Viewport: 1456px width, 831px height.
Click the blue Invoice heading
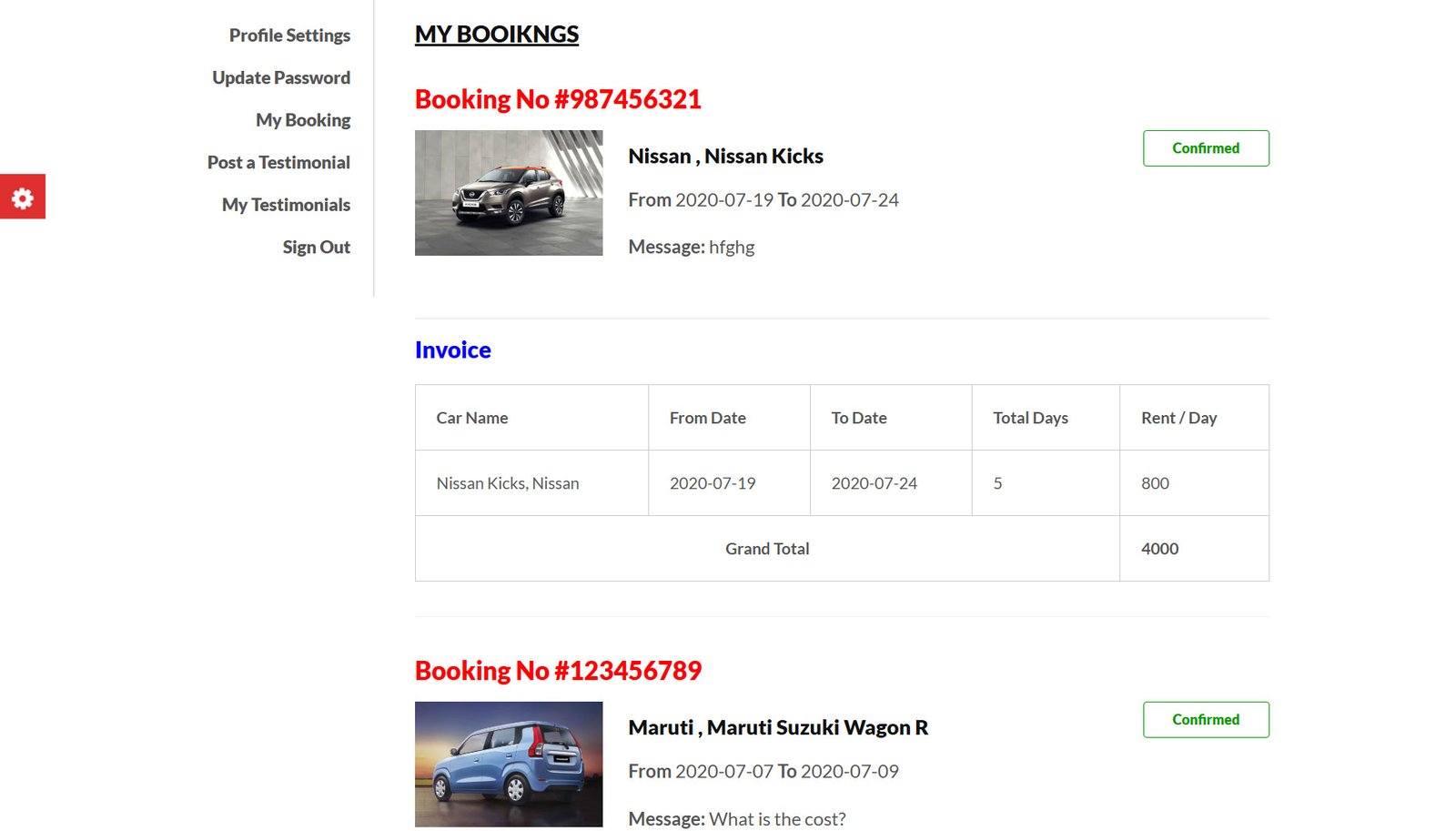pos(452,350)
